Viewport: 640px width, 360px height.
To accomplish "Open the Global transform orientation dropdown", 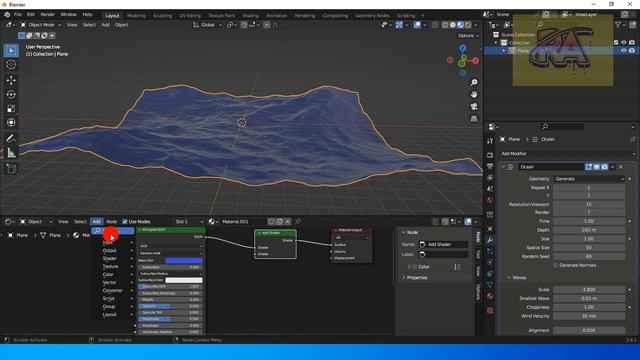I will click(x=207, y=25).
